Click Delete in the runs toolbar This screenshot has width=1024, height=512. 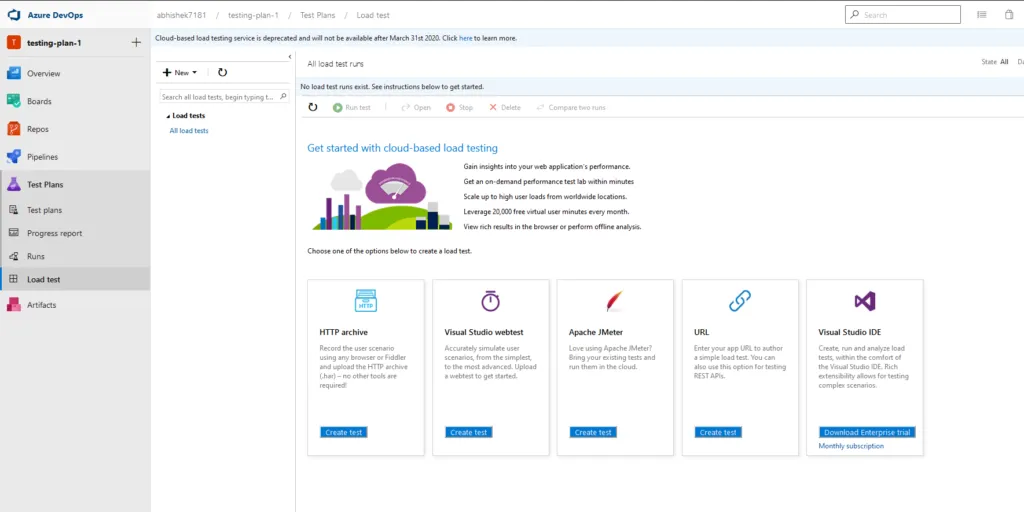pos(505,107)
